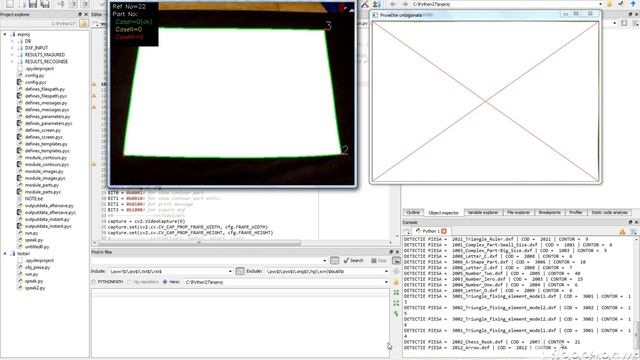Select obj_piesa.py under testari project

pos(38,267)
